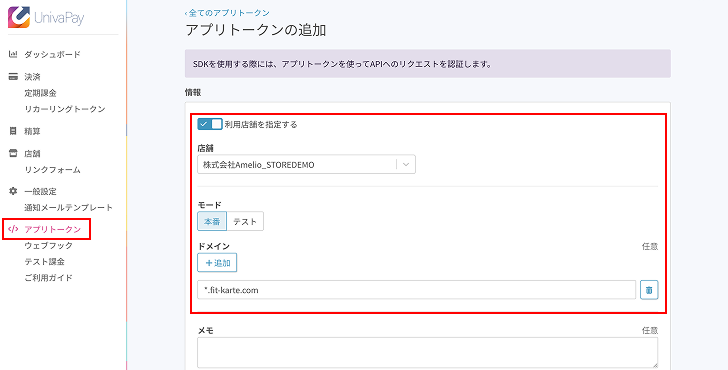728x370 pixels.
Task: Open ご利用ガイド page
Action: click(49, 278)
